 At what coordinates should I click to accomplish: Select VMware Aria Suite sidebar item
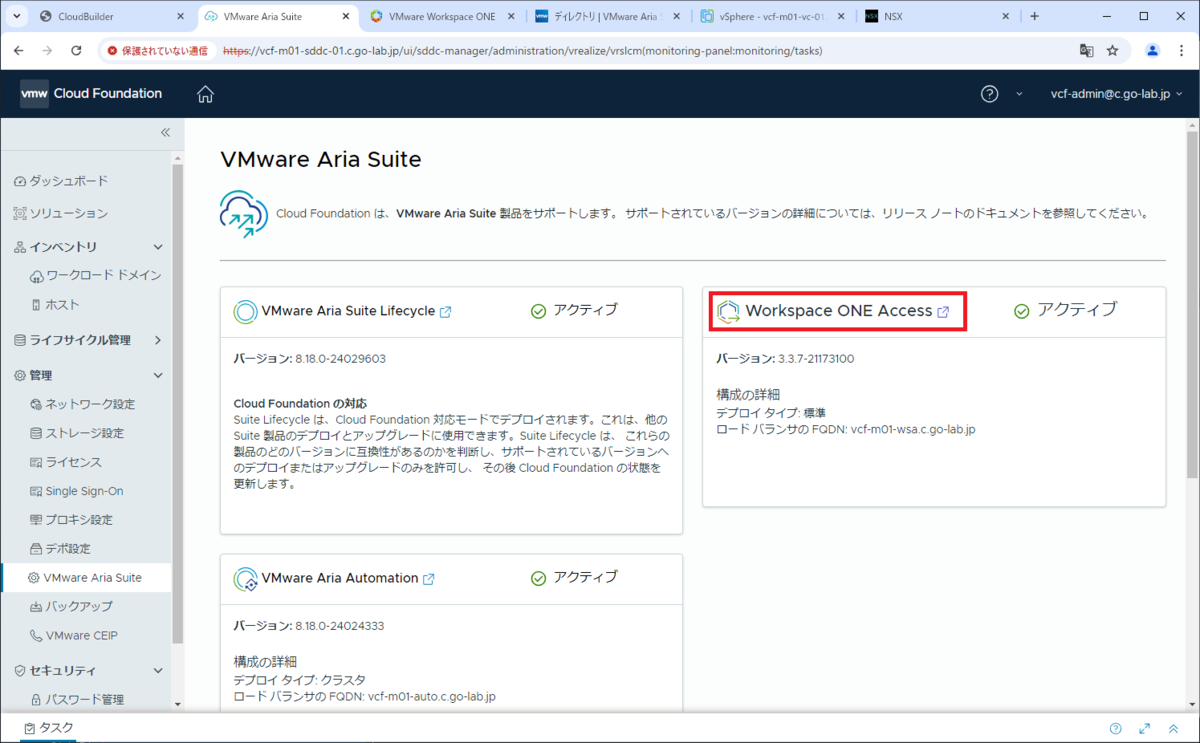pos(85,578)
